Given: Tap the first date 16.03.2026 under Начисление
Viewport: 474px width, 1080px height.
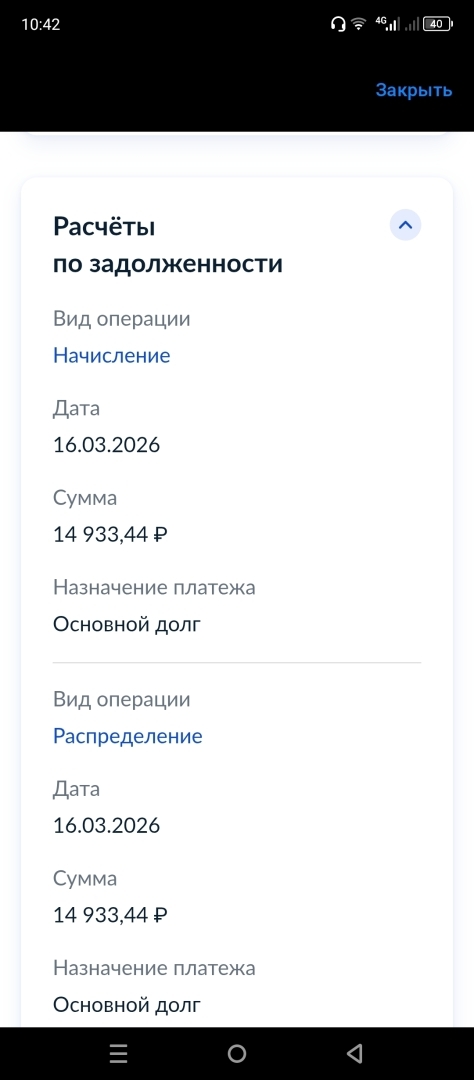Looking at the screenshot, I should (x=106, y=444).
